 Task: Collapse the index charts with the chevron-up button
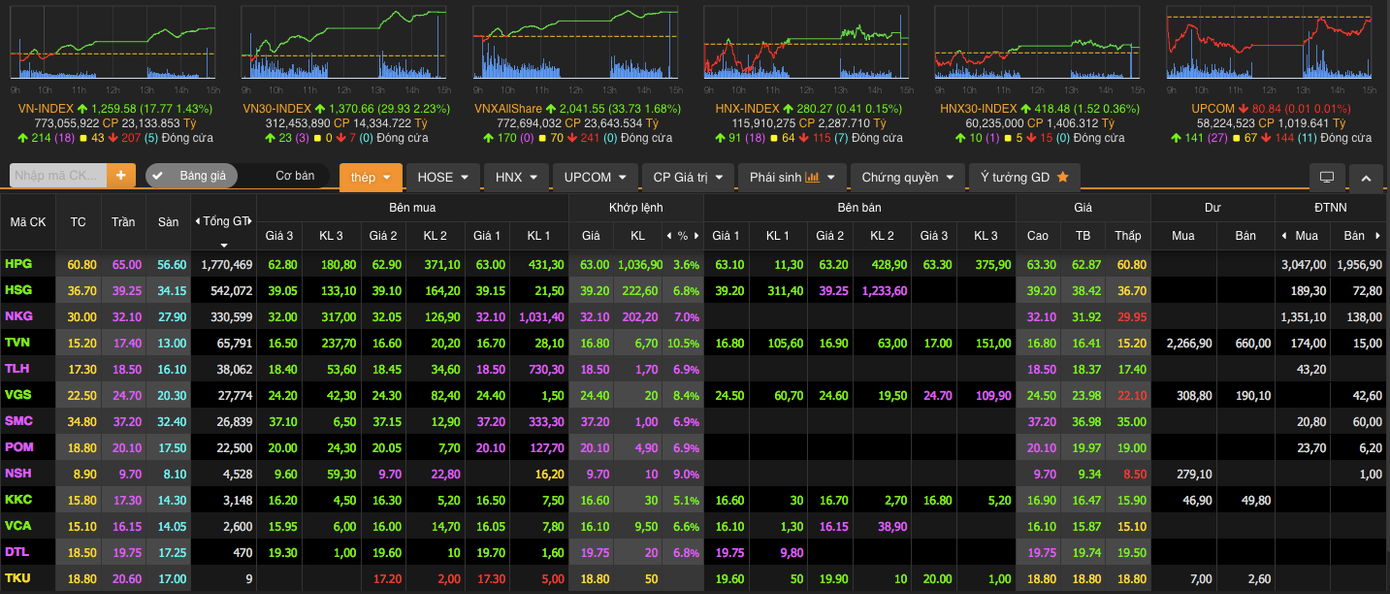(x=1366, y=177)
